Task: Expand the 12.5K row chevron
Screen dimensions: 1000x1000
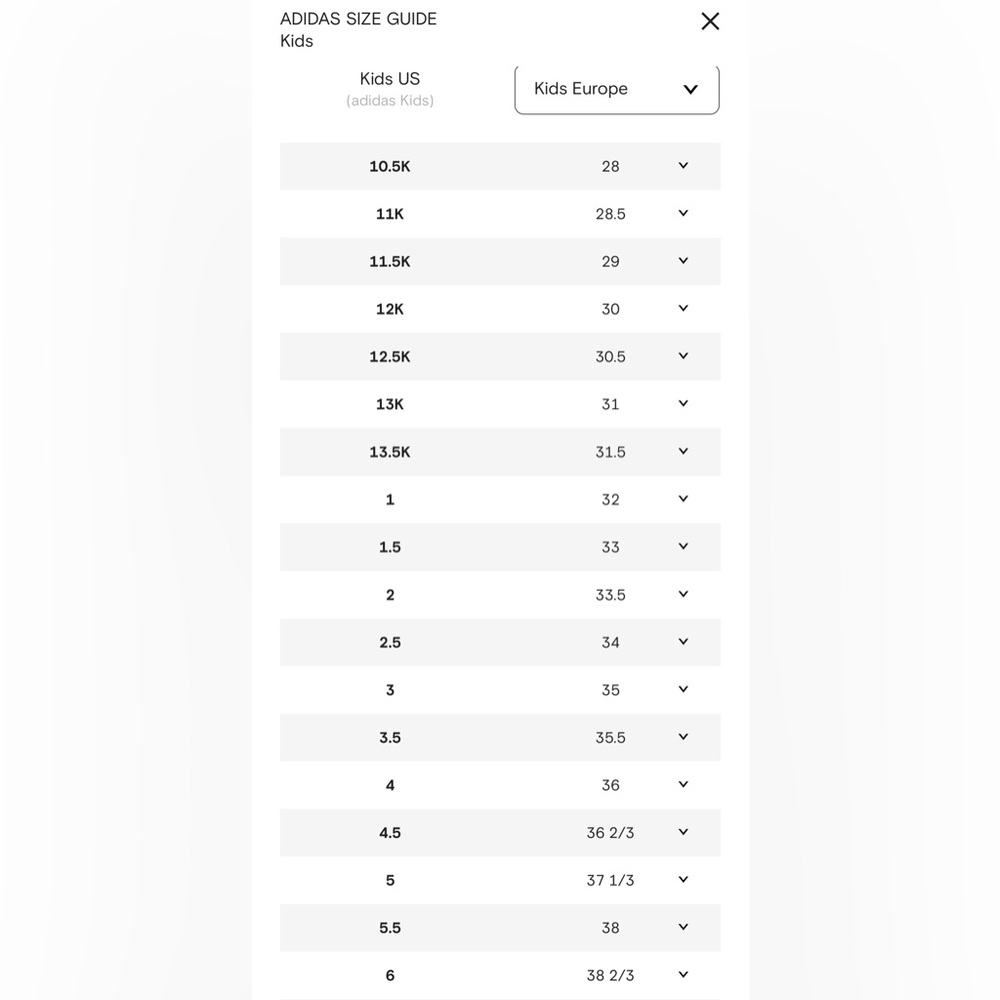Action: pos(683,356)
